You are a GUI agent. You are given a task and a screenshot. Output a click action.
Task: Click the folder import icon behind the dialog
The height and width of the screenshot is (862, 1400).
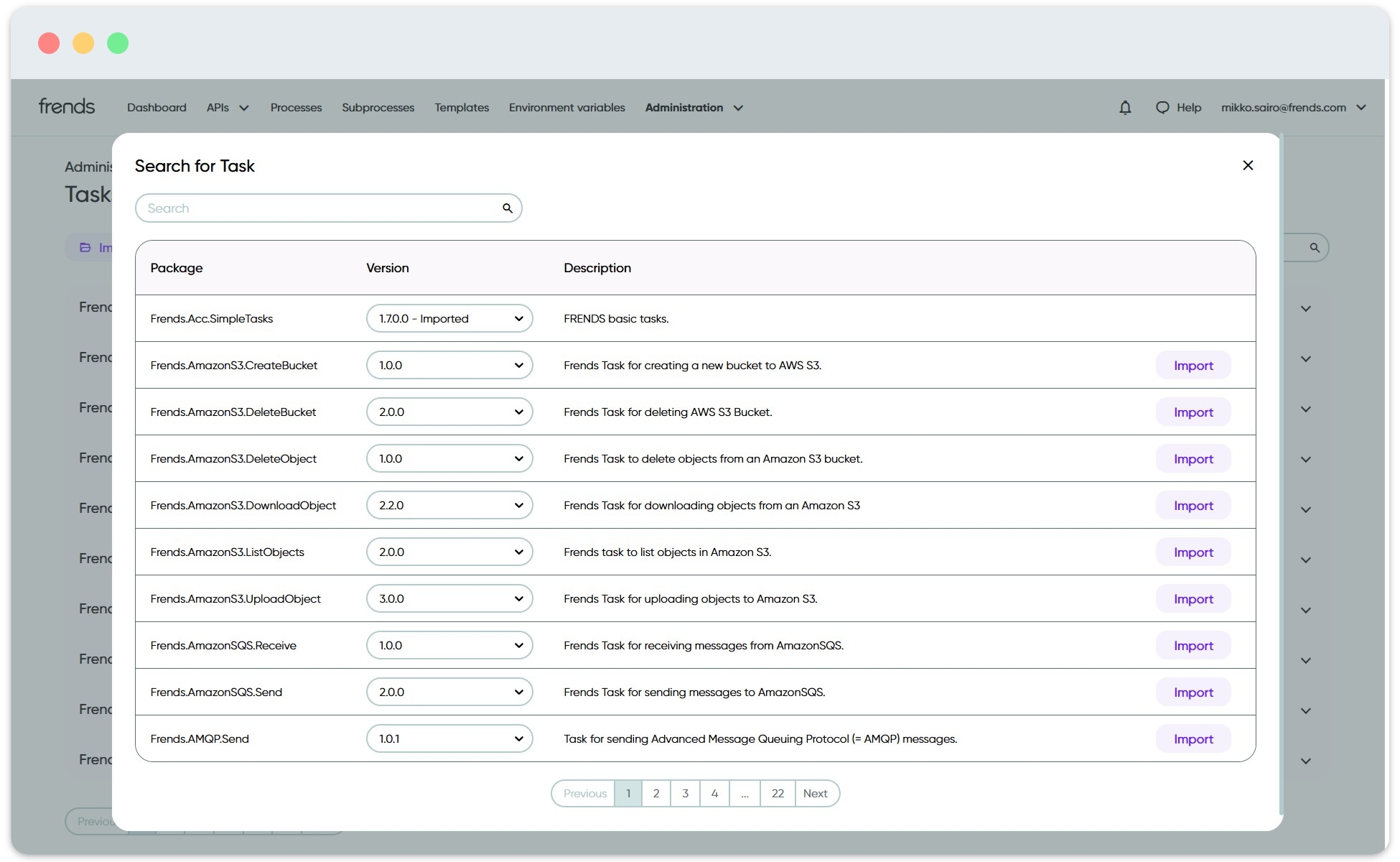pyautogui.click(x=85, y=248)
